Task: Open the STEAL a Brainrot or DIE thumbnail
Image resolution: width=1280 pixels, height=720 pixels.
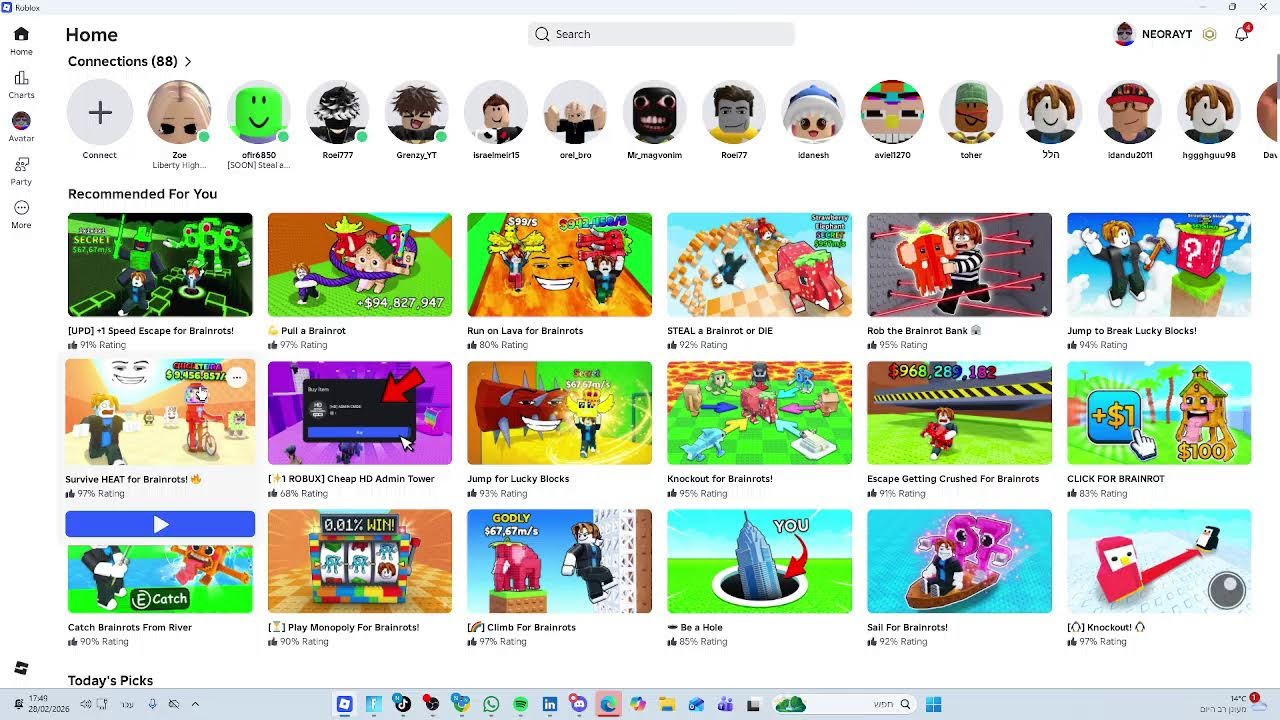Action: click(x=760, y=265)
